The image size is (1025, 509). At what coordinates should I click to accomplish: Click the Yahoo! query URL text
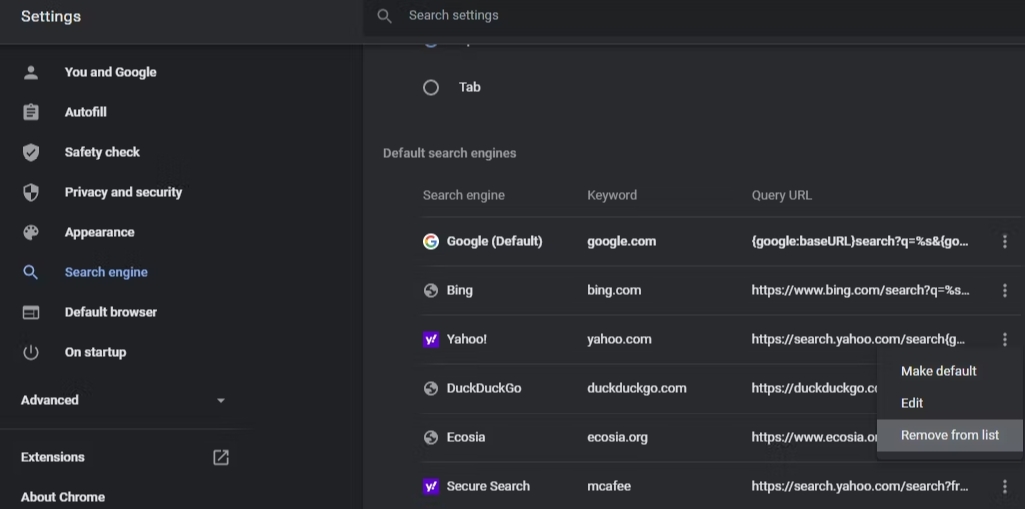click(858, 340)
